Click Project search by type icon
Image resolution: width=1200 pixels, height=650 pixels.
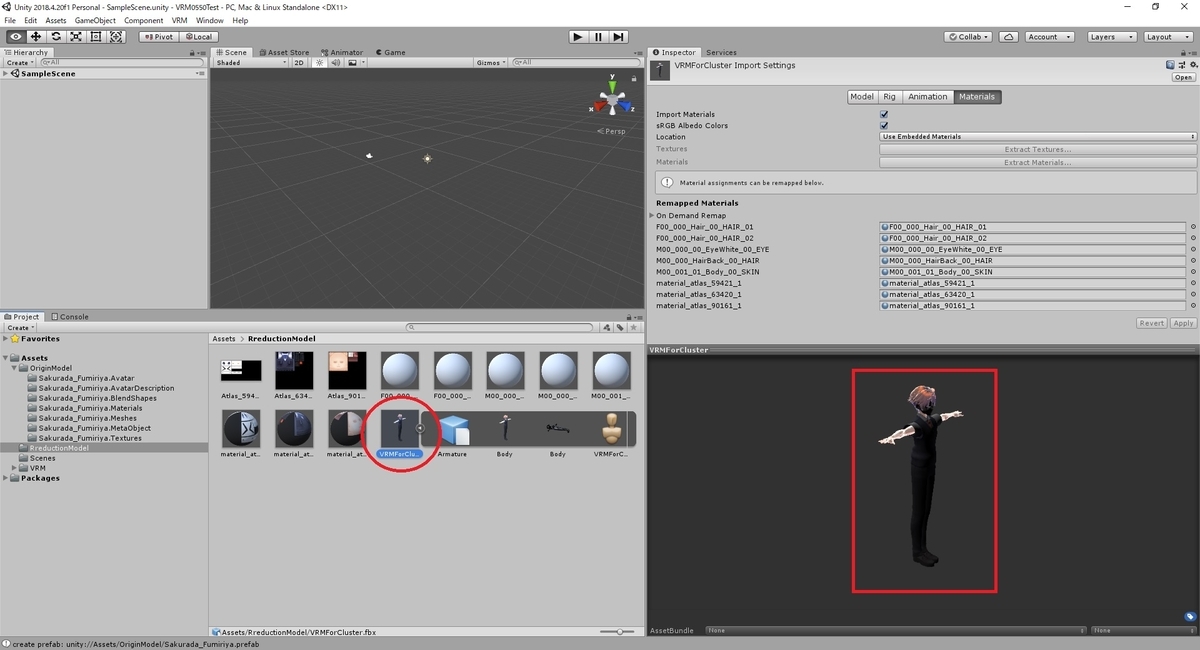607,327
